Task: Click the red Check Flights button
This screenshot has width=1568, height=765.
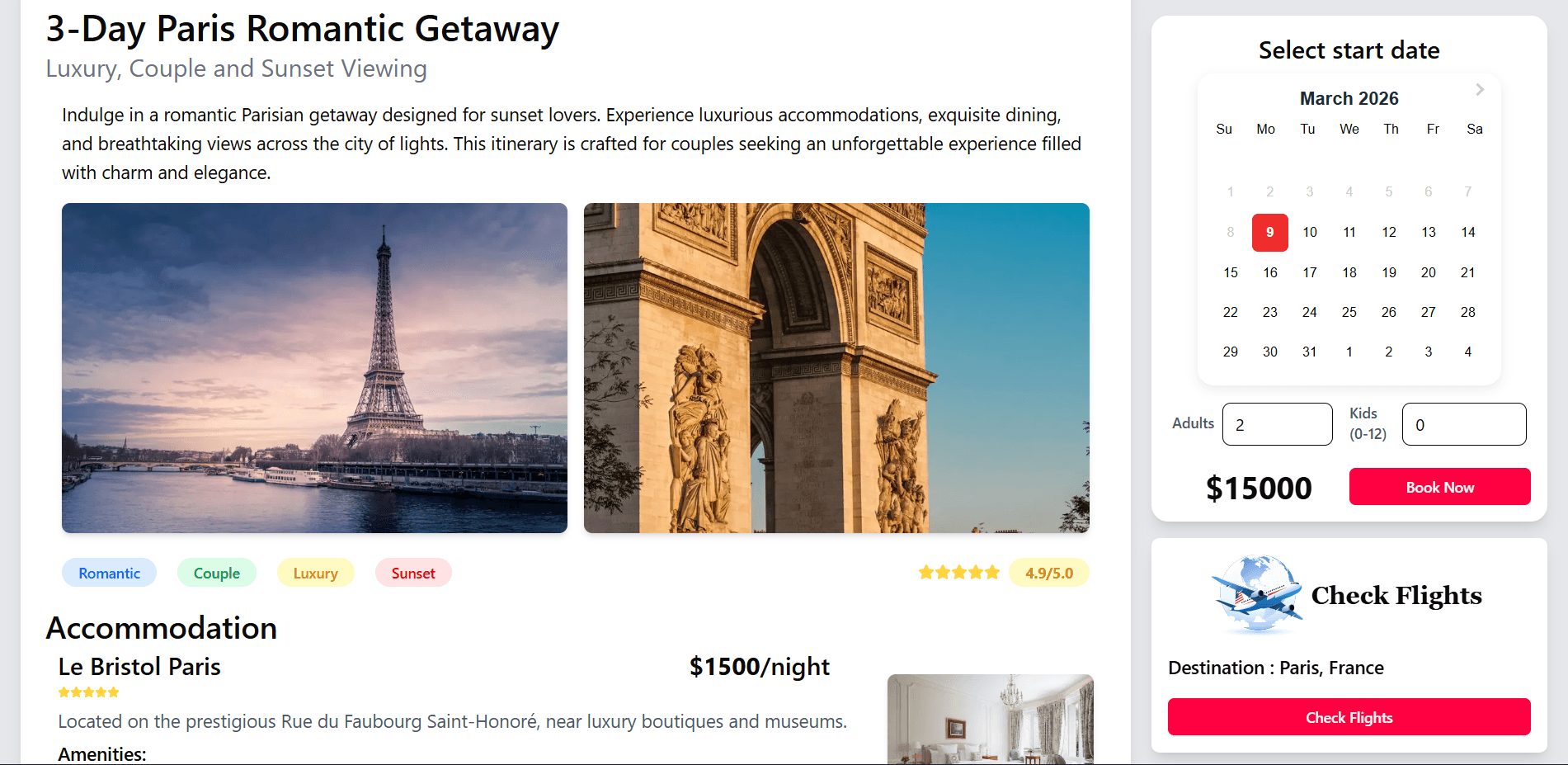Action: point(1349,717)
